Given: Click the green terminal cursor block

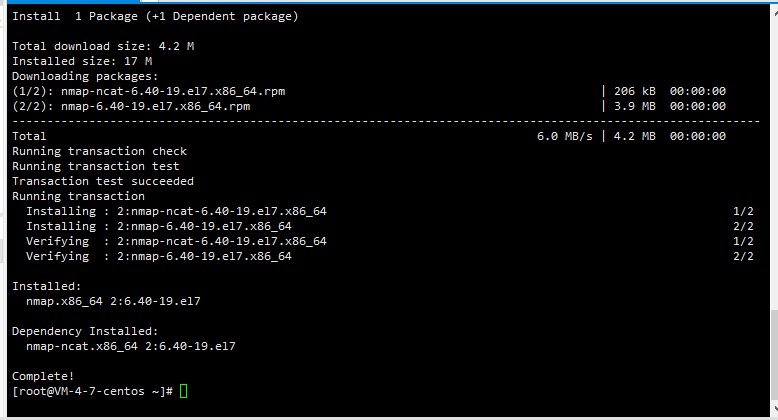Looking at the screenshot, I should (x=184, y=391).
